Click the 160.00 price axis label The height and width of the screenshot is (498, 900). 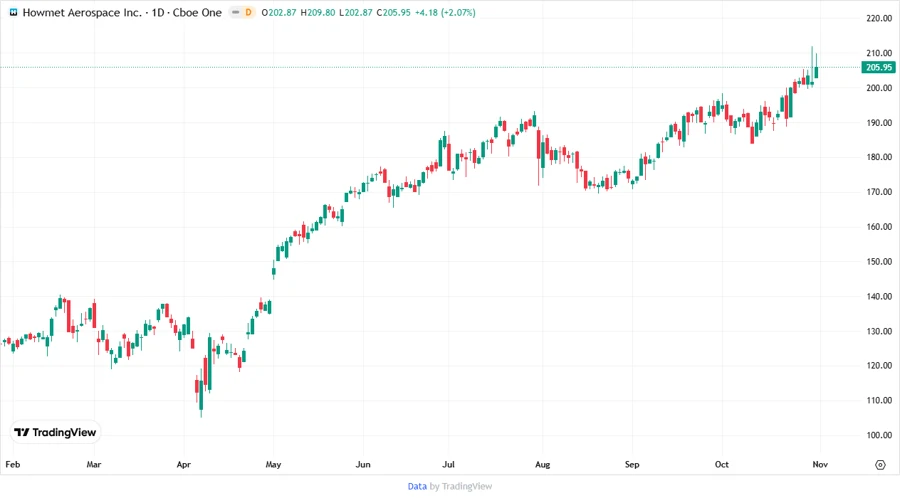tap(879, 227)
